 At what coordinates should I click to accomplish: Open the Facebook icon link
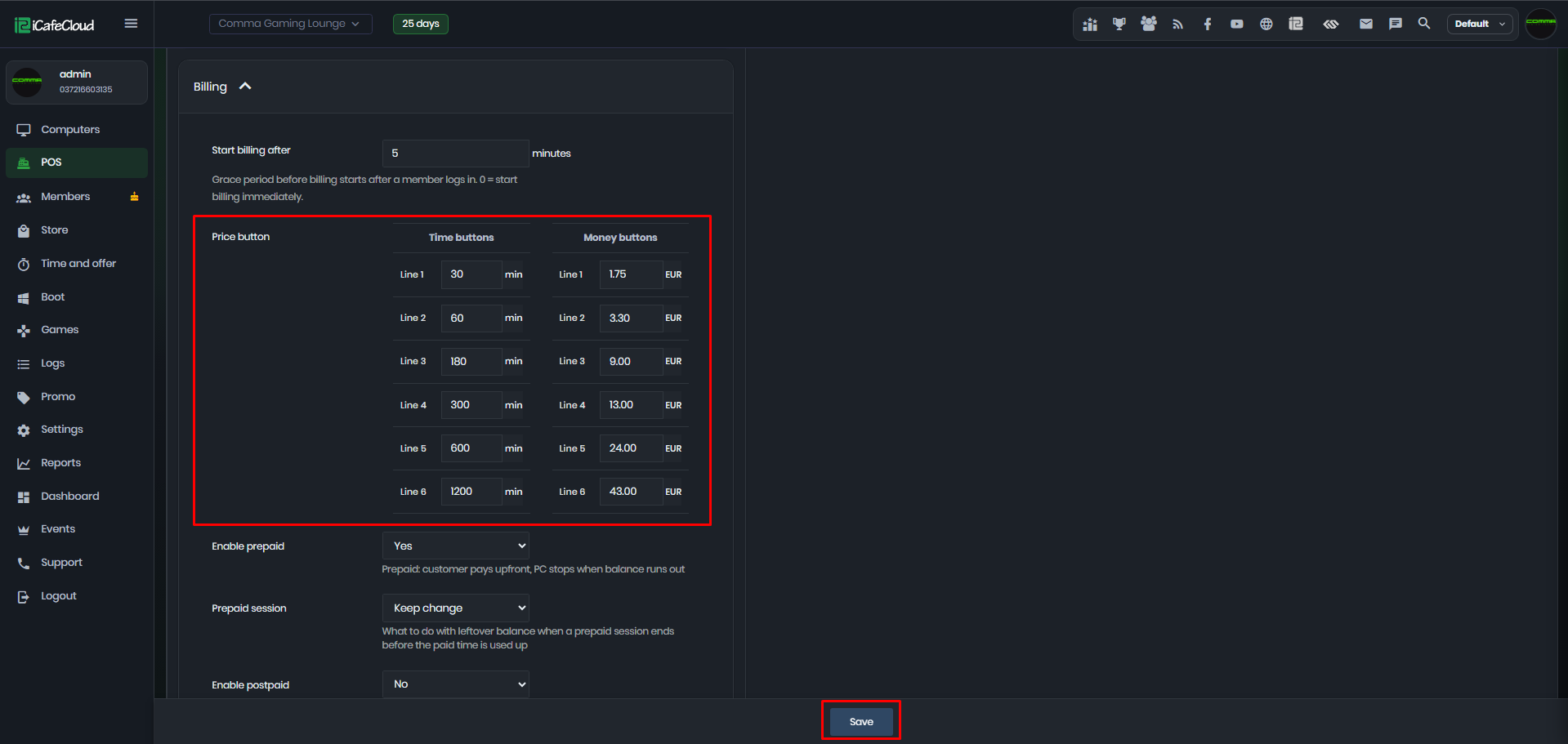[1208, 24]
